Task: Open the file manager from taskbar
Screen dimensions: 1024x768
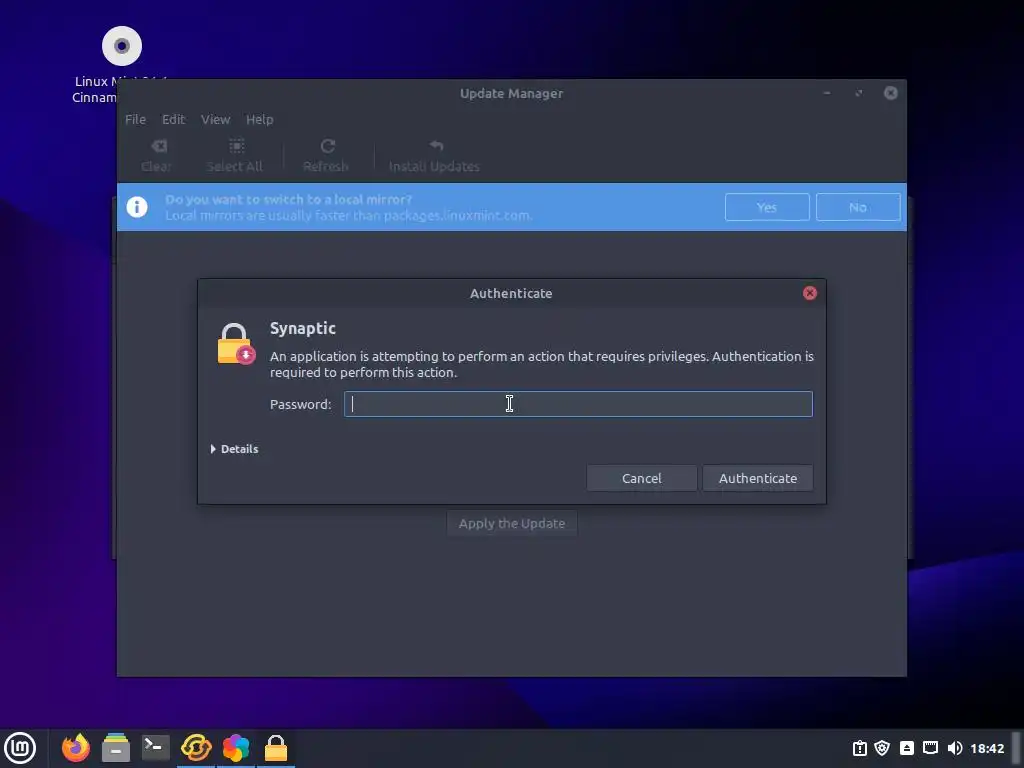Action: pos(116,748)
